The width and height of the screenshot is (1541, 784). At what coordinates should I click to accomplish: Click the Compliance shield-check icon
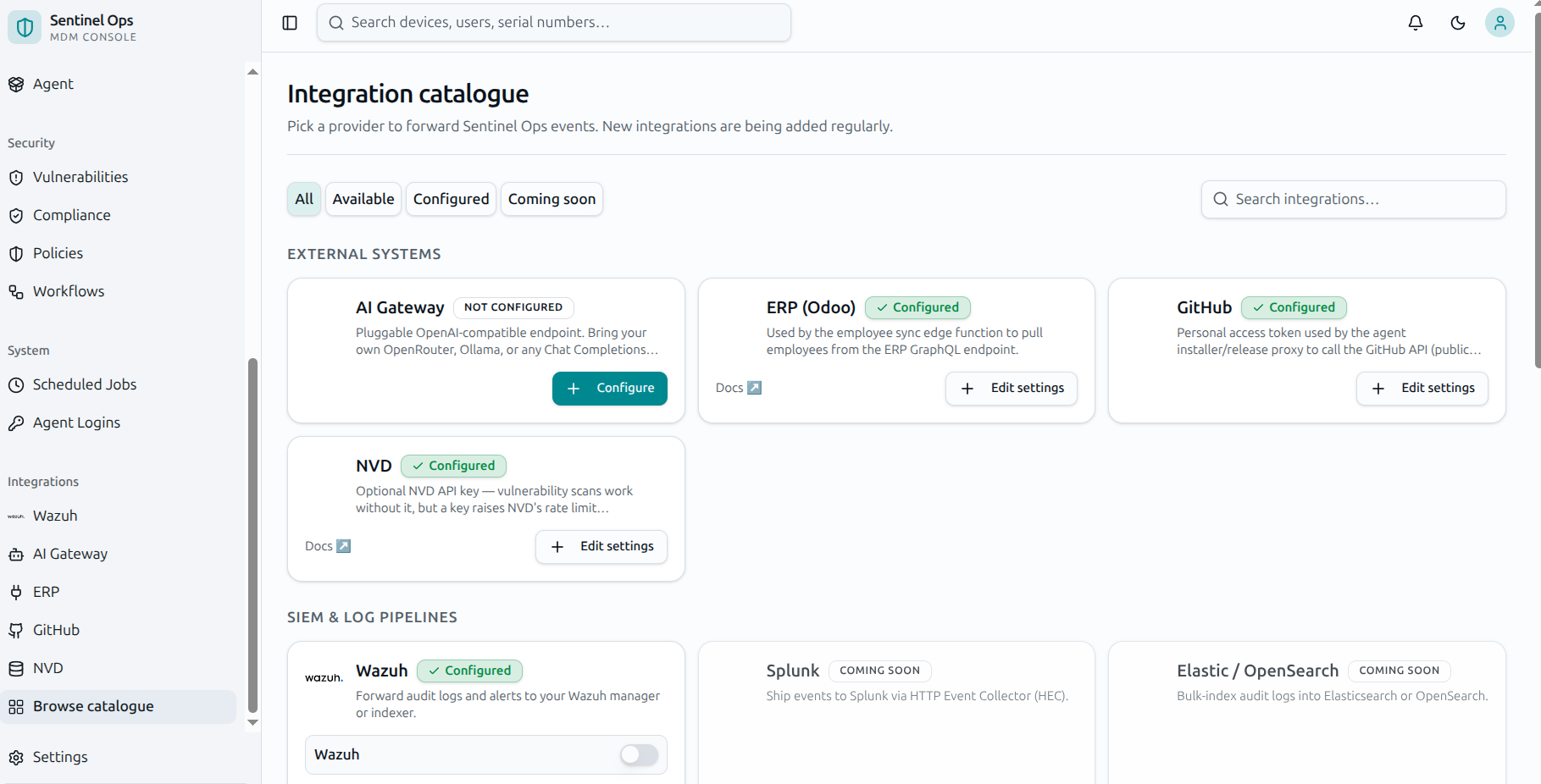pos(16,216)
